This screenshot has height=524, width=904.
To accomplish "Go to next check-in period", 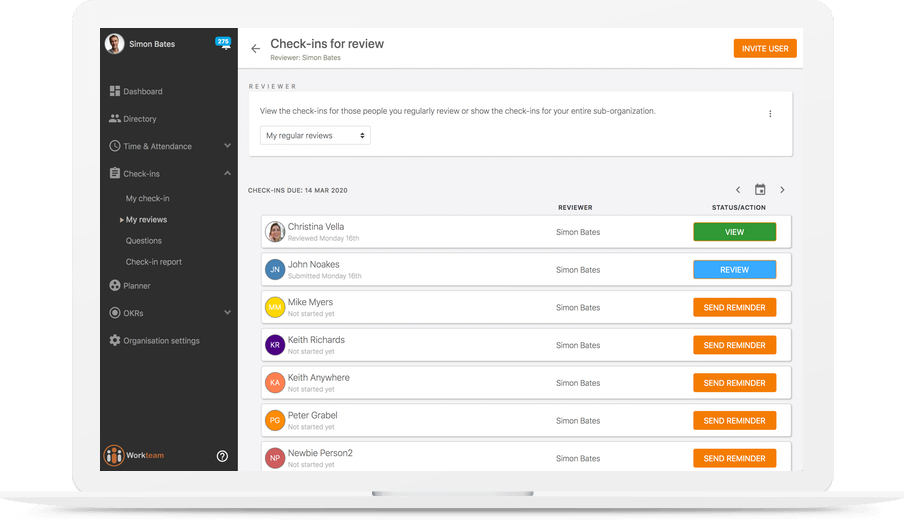I will [782, 190].
